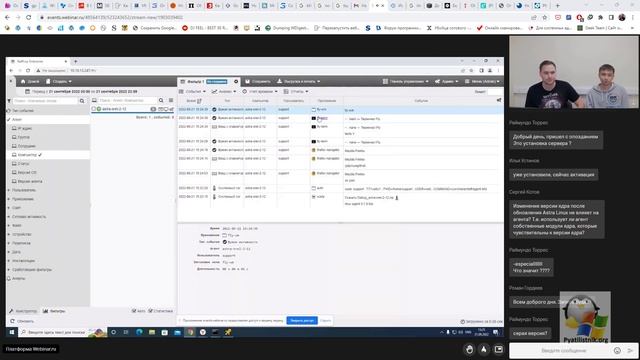Image resolution: width=640 pixels, height=360 pixels.
Task: Reload the outer webinar browser page
Action: point(28,18)
